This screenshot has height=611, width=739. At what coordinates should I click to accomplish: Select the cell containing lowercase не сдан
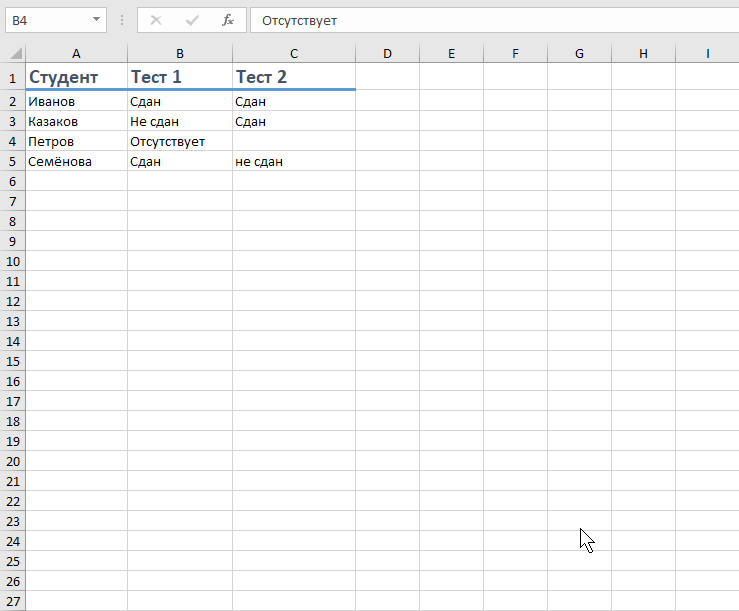[x=294, y=161]
